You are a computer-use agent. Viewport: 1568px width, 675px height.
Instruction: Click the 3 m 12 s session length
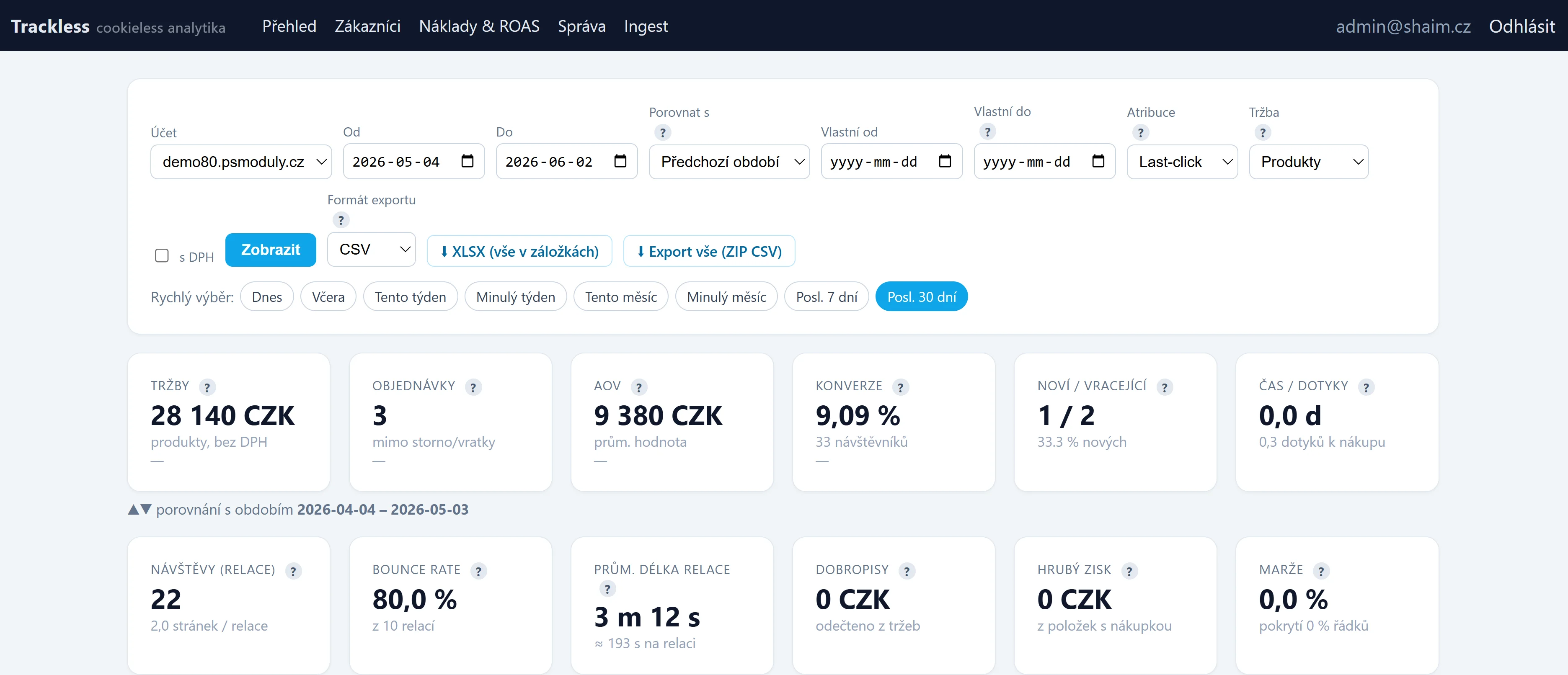coord(647,617)
